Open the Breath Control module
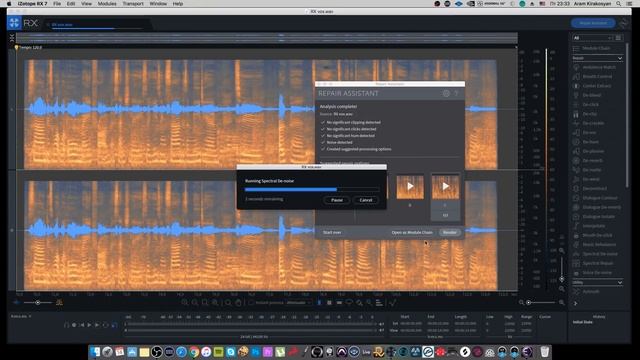Screen dimensions: 640x360 (x=597, y=76)
